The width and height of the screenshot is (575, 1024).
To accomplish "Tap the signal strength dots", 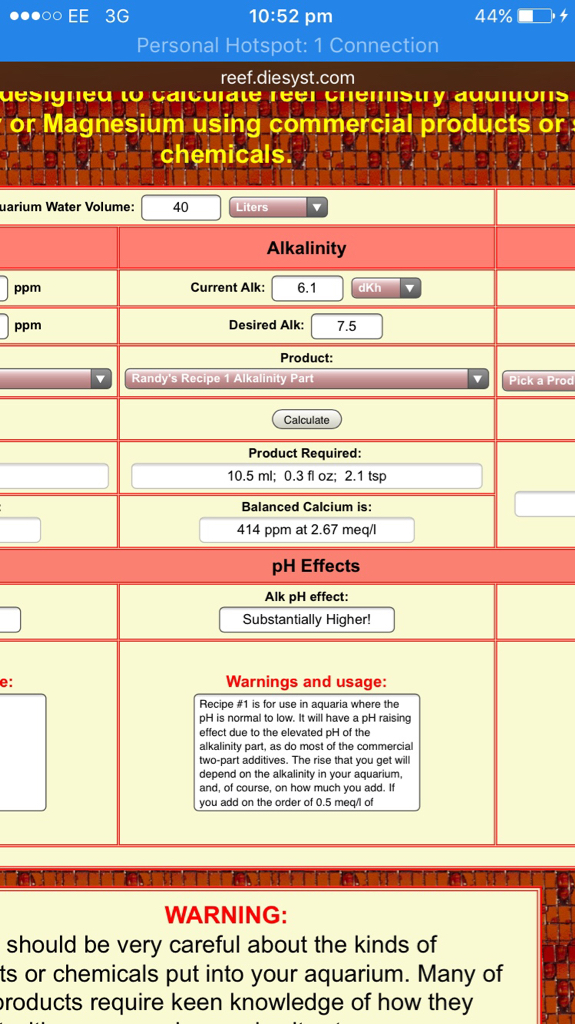I will pos(35,16).
